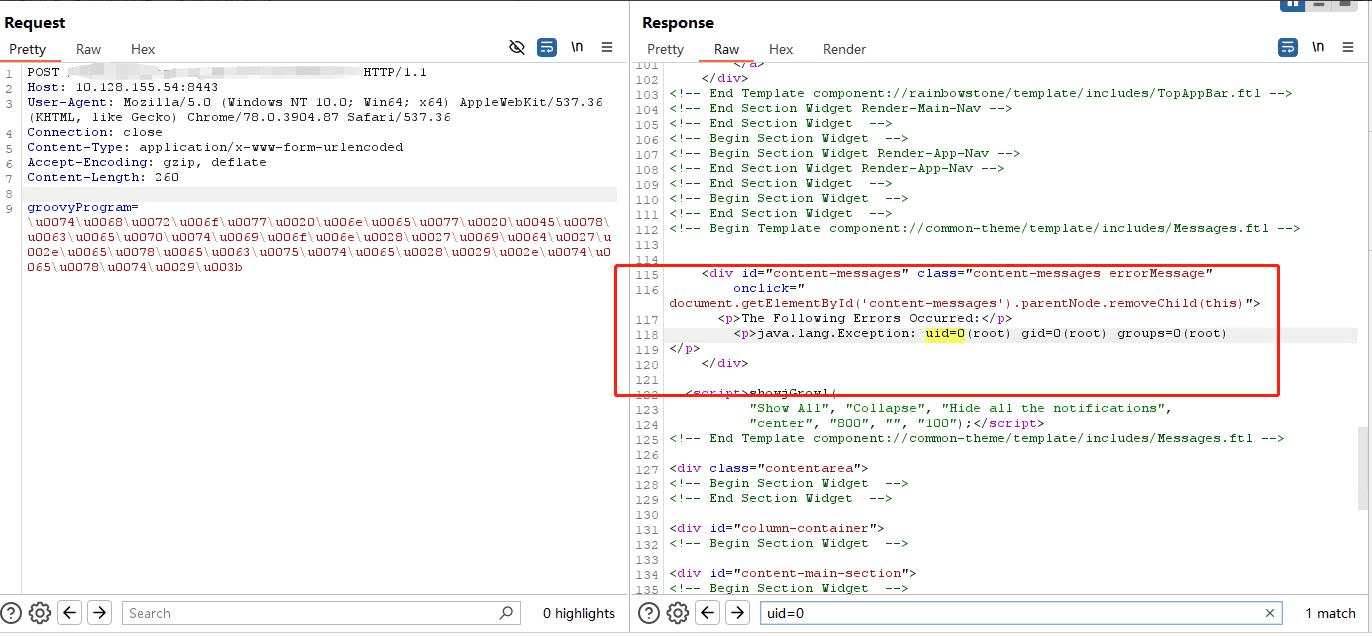Click the div id="content-main-section" line
Viewport: 1372px width, 636px height.
pyautogui.click(x=793, y=573)
